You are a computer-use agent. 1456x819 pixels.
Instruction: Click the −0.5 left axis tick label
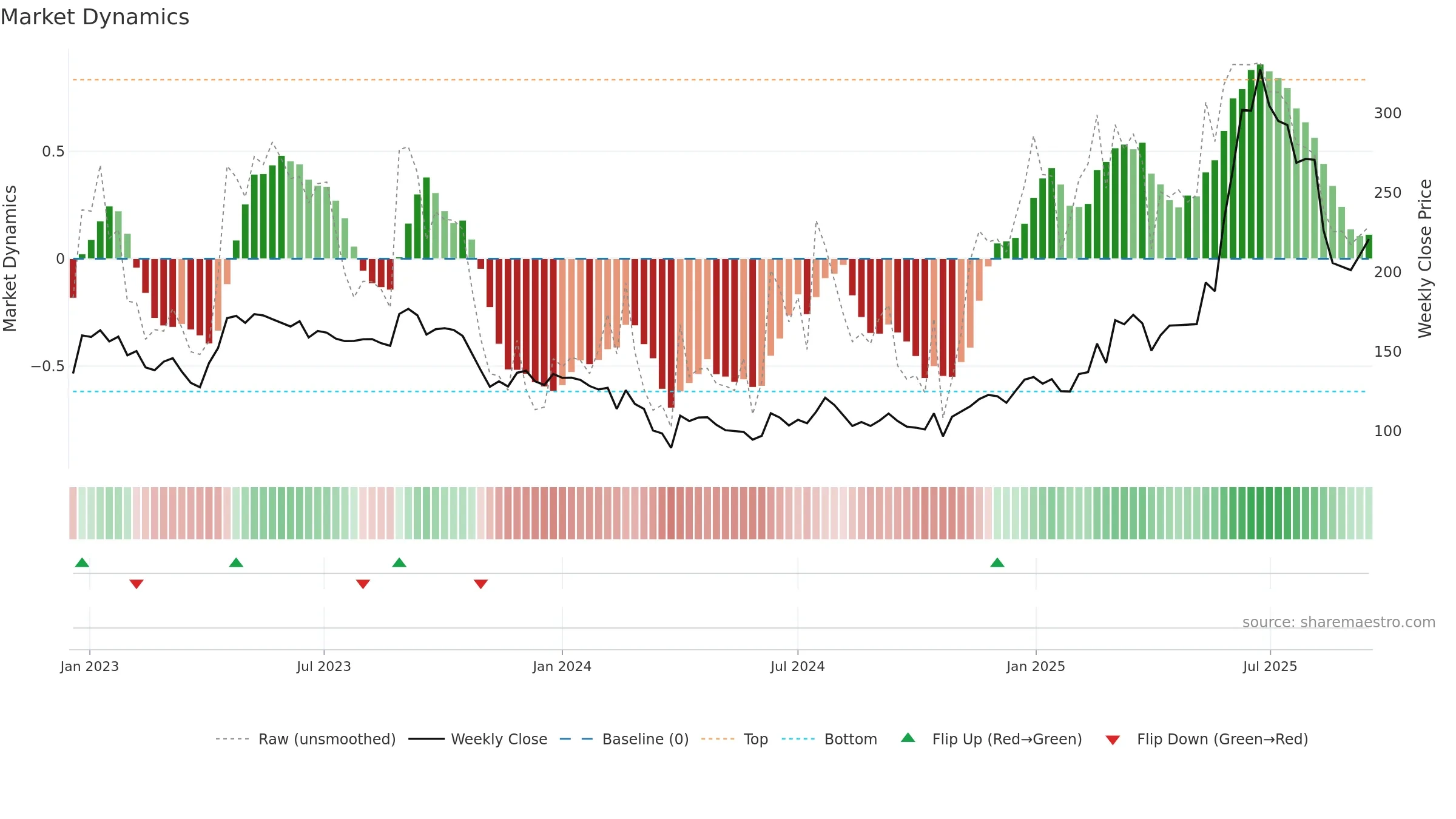48,366
